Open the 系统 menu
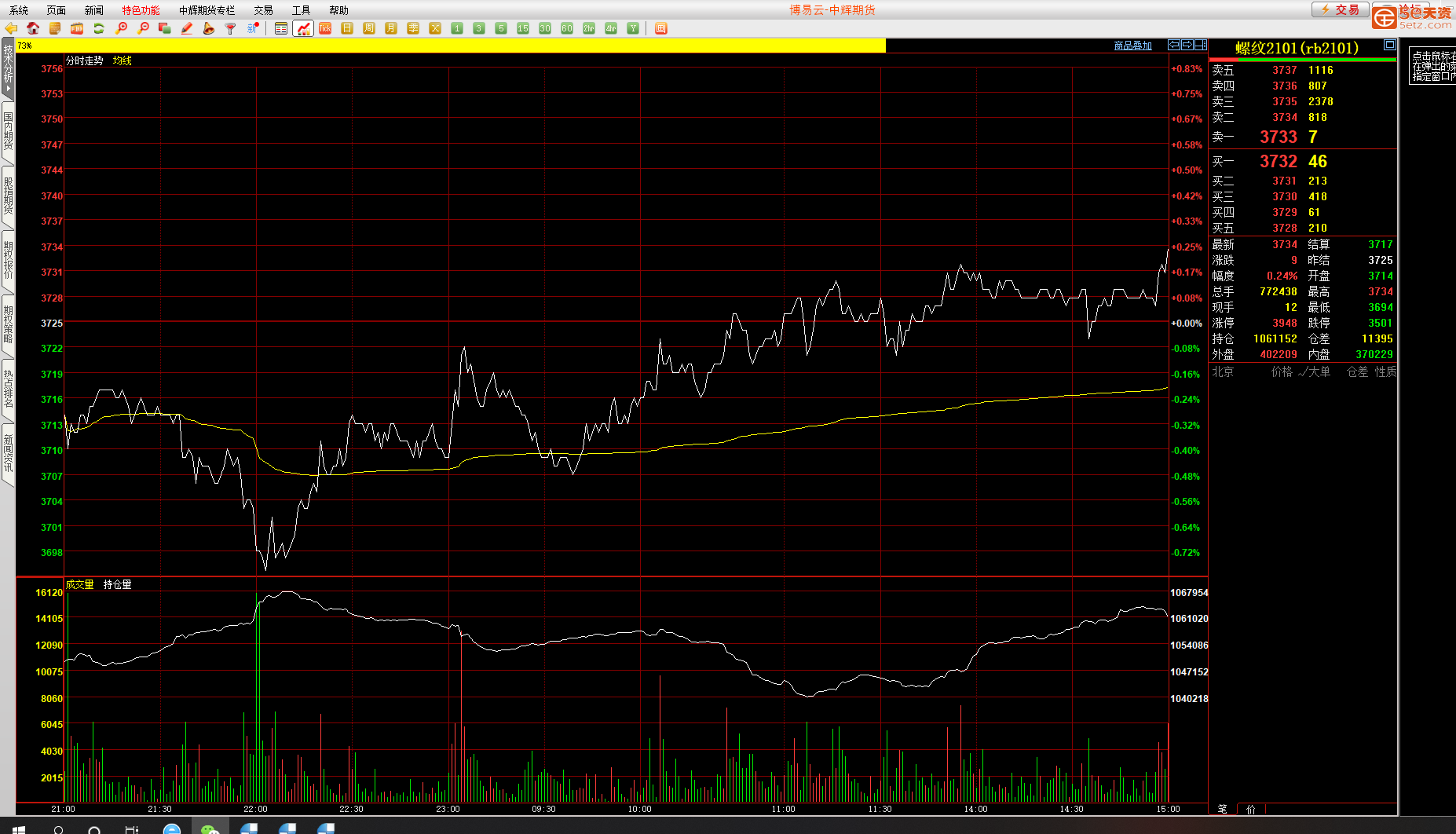1456x834 pixels. tap(19, 10)
